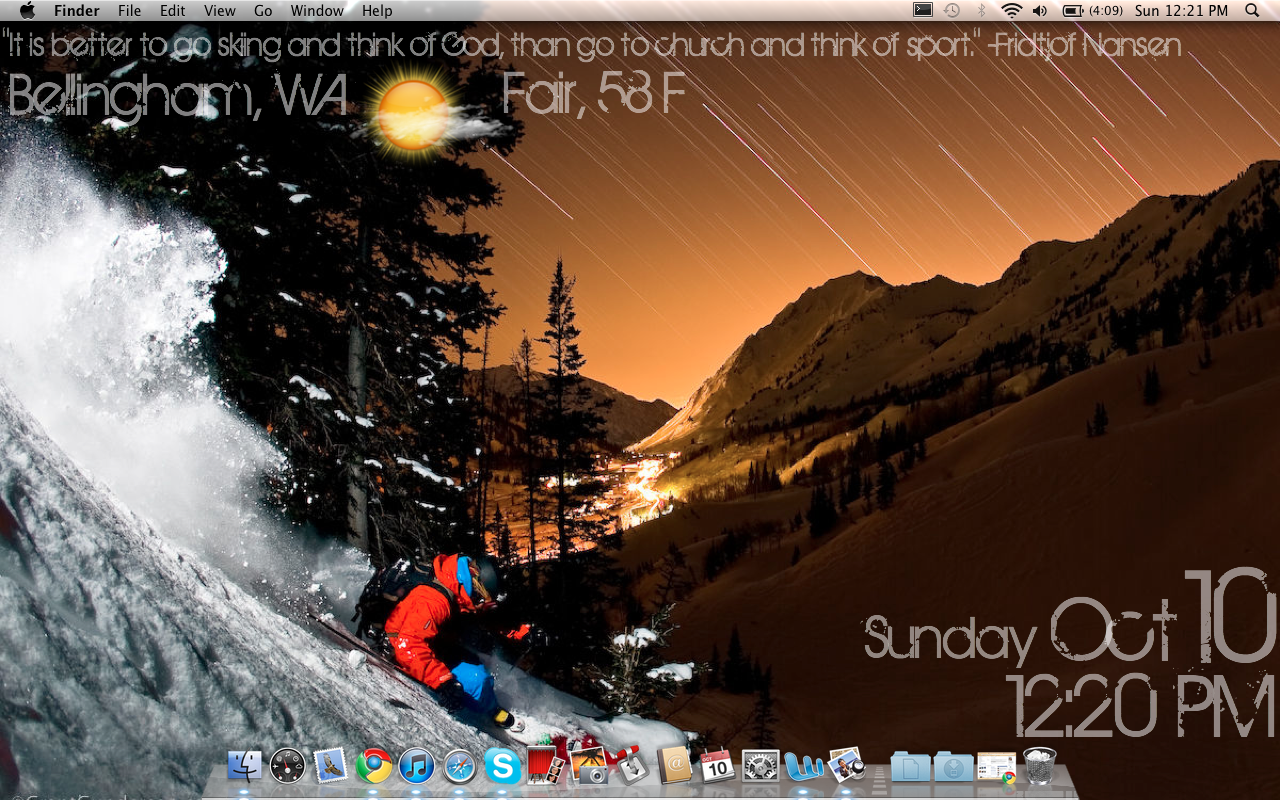Launch iTunes in the Dock
This screenshot has width=1280, height=800.
pyautogui.click(x=416, y=768)
